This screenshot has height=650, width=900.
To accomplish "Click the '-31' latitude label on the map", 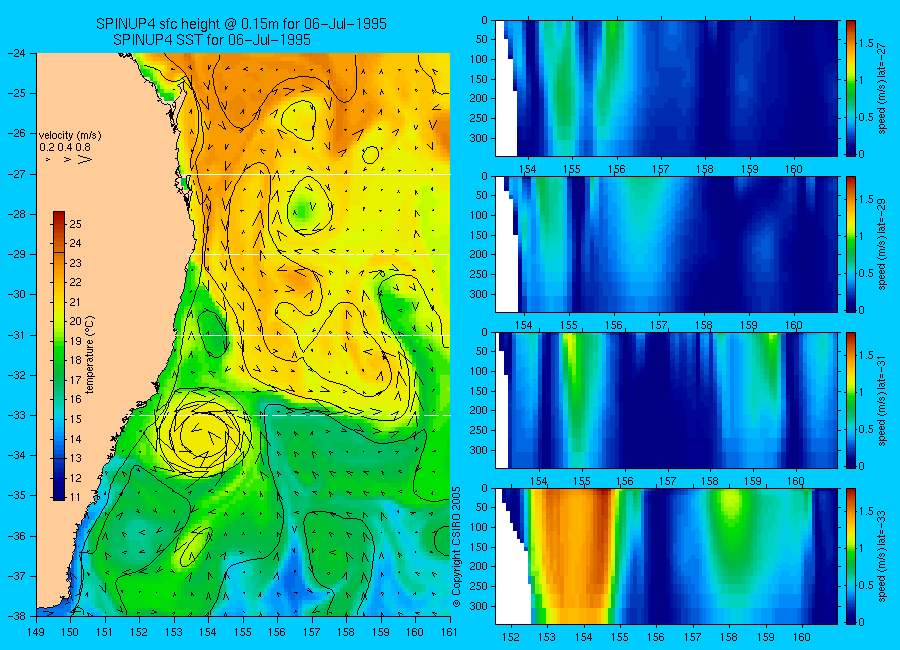I will (15, 335).
